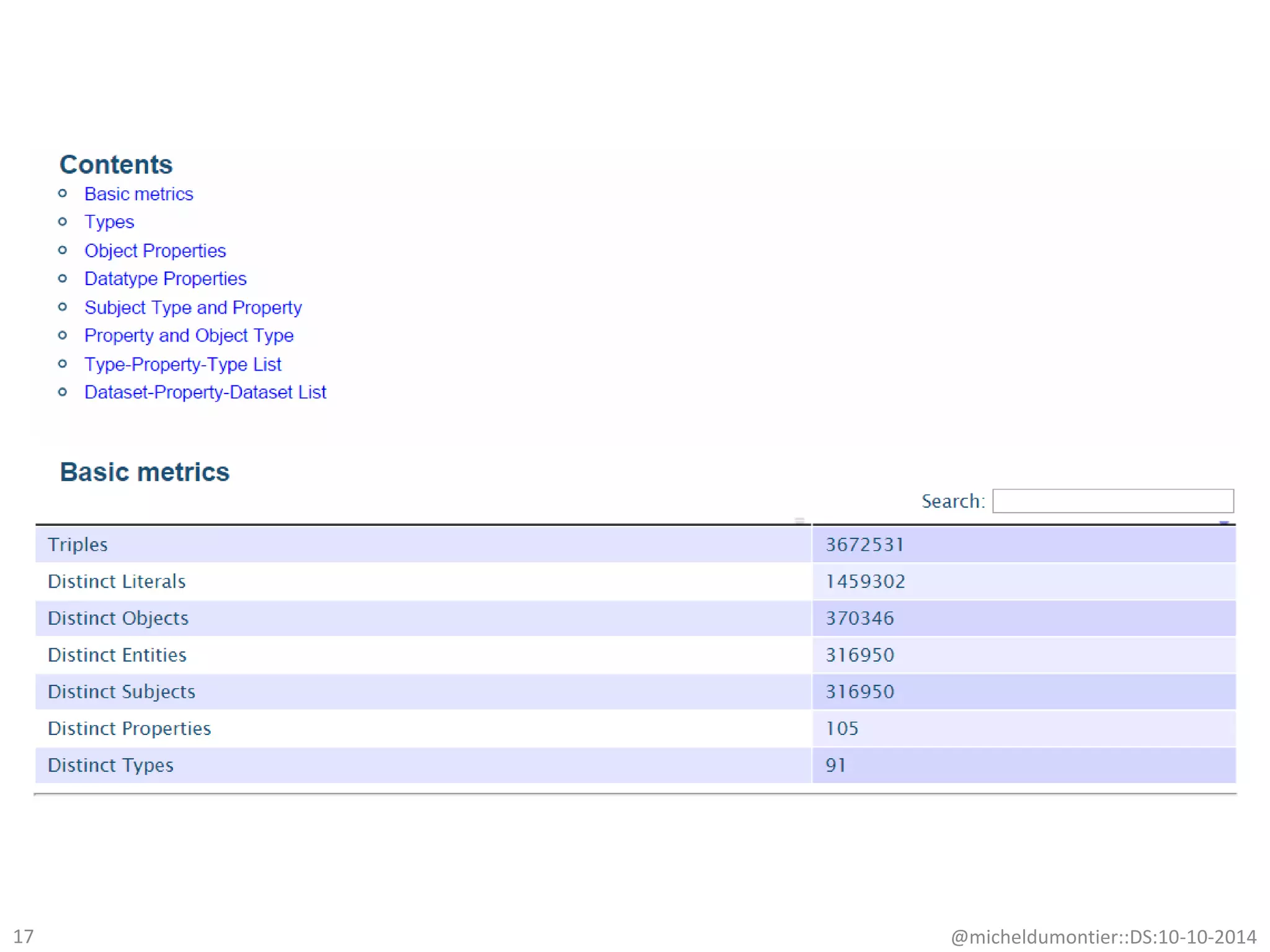Select the Distinct Subjects row label
The height and width of the screenshot is (952, 1270).
coord(121,692)
